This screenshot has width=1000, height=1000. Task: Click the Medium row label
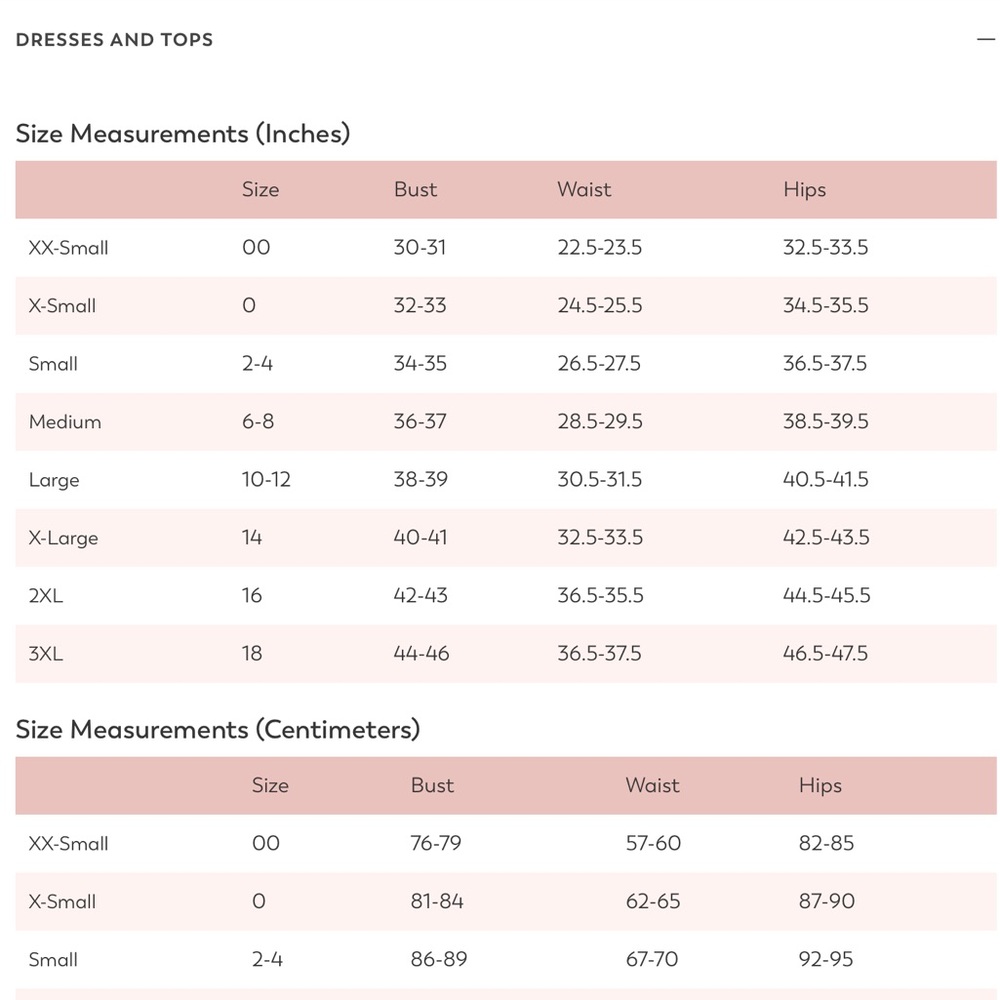point(64,422)
